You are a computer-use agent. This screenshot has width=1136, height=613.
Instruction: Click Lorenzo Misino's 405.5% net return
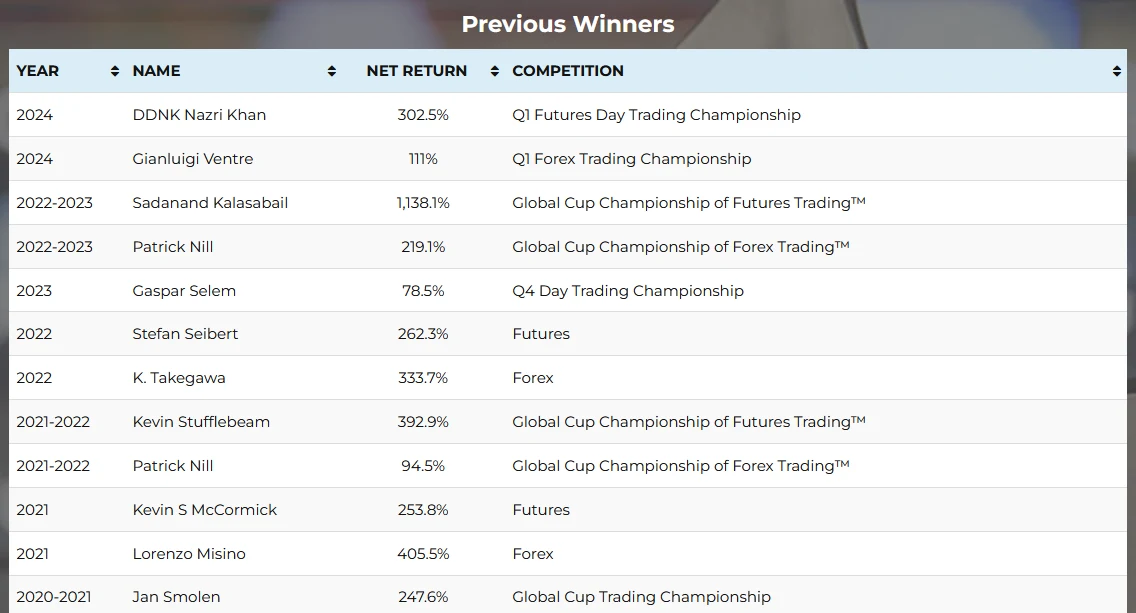[423, 554]
